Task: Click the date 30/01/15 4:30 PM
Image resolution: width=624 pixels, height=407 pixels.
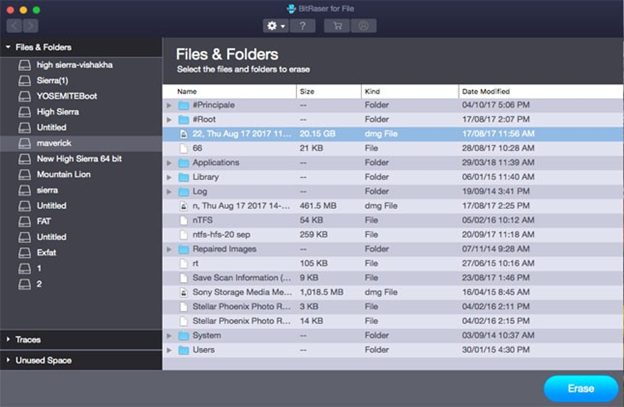Action: click(x=496, y=350)
